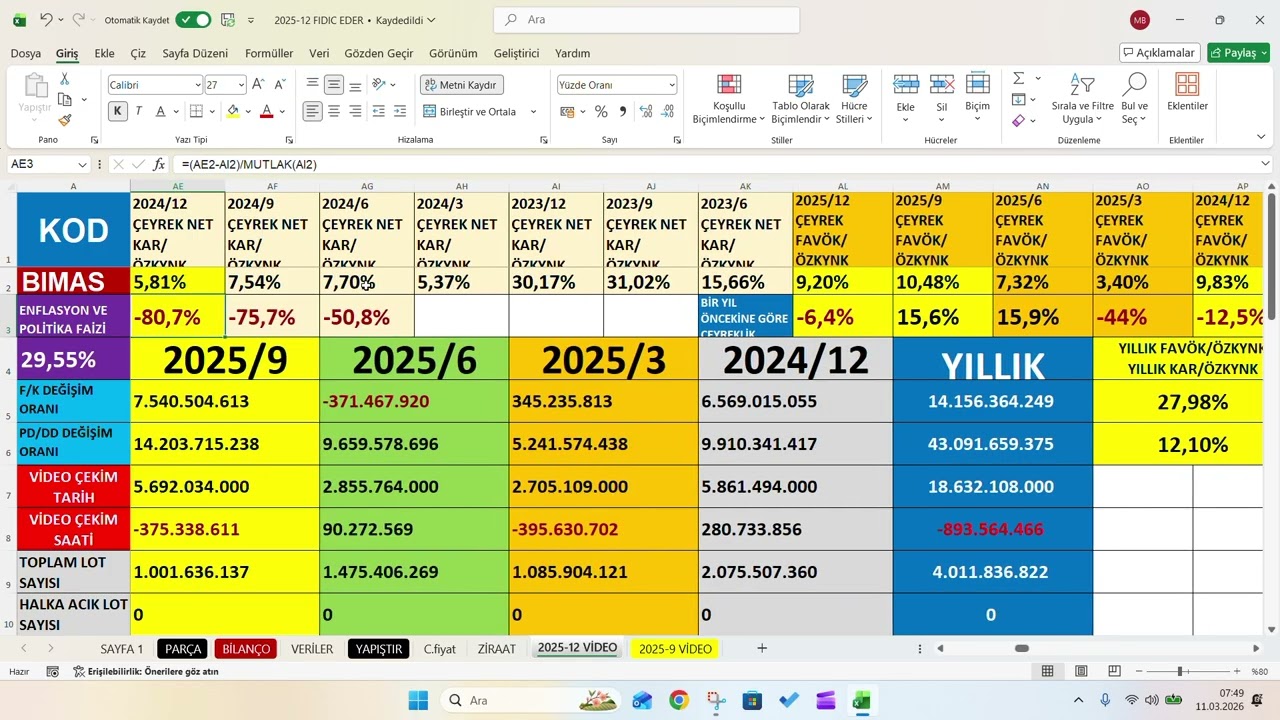
Task: Switch to the Ekle ribbon tab
Action: click(105, 53)
